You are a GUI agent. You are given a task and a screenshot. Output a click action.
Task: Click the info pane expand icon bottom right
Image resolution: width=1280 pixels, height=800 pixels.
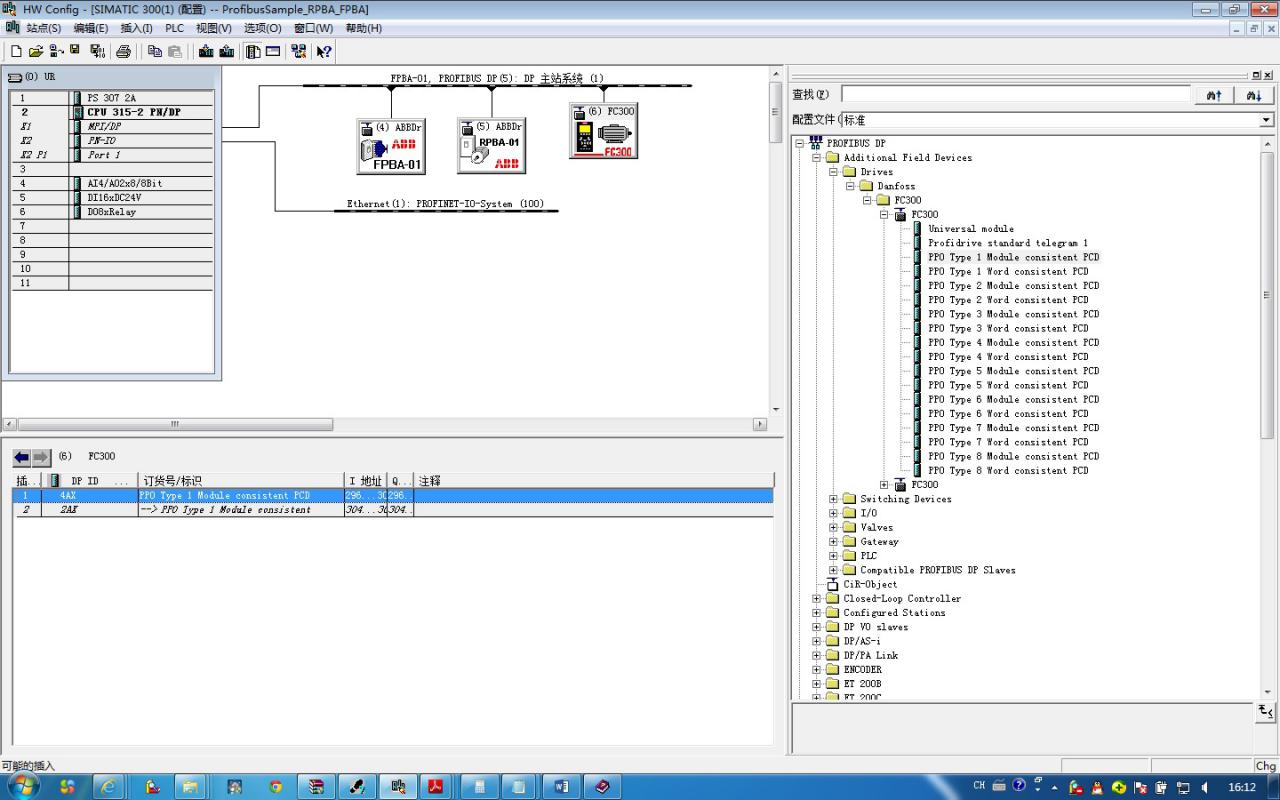pos(1266,712)
